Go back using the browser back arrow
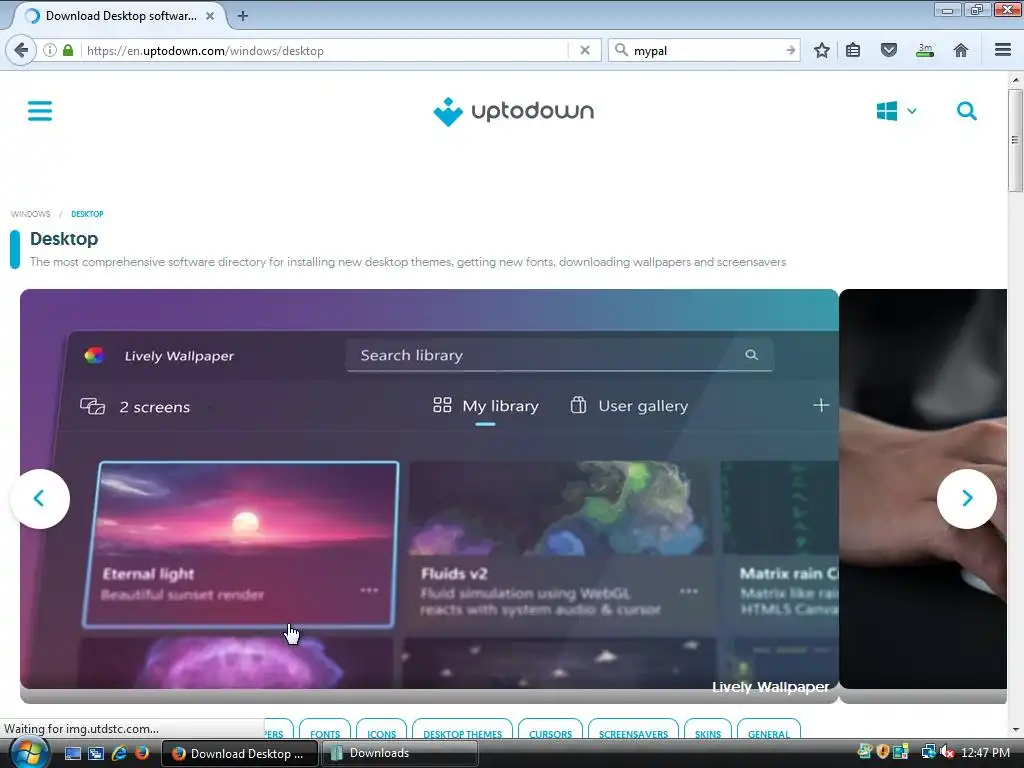This screenshot has height=768, width=1024. click(x=21, y=50)
